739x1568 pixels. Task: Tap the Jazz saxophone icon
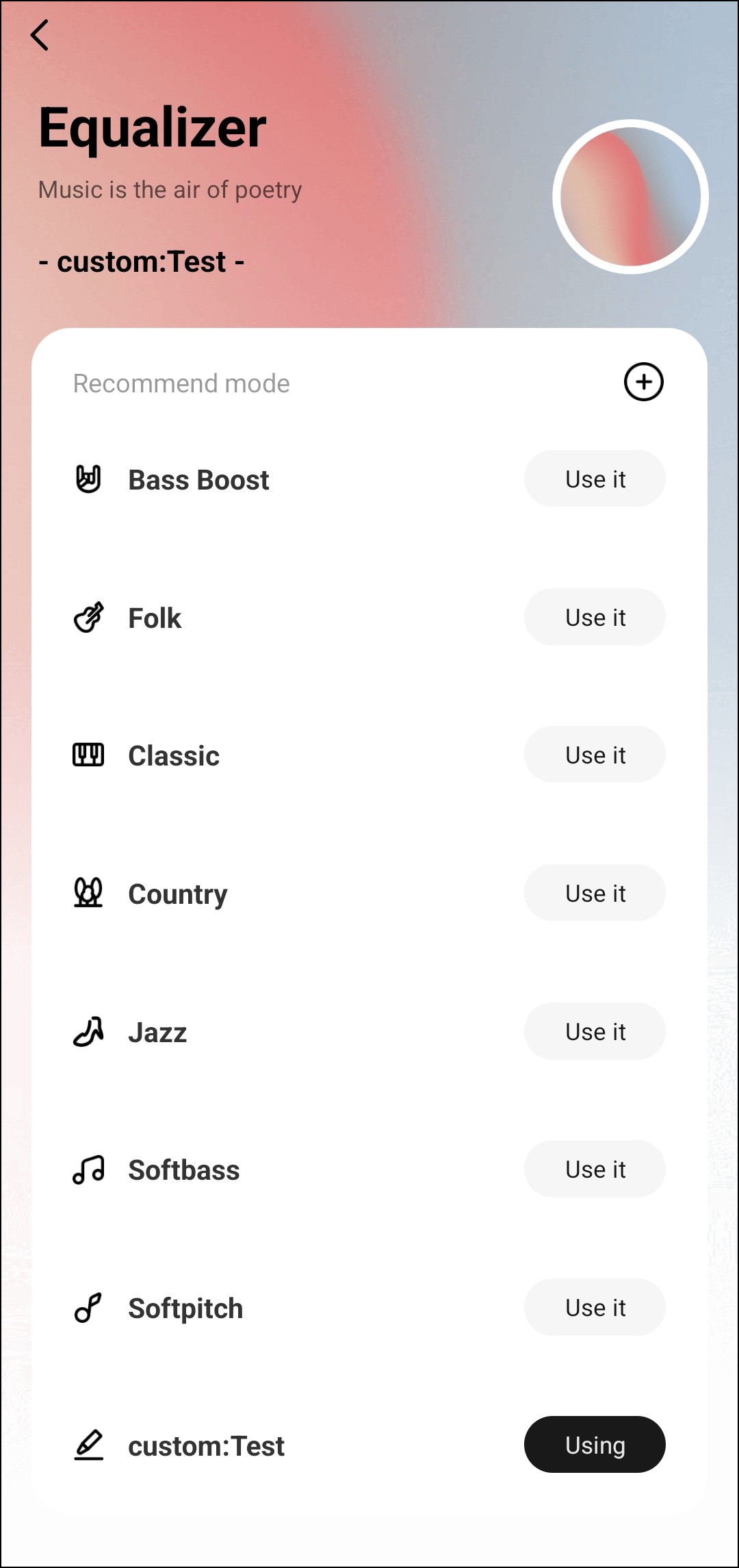88,1032
